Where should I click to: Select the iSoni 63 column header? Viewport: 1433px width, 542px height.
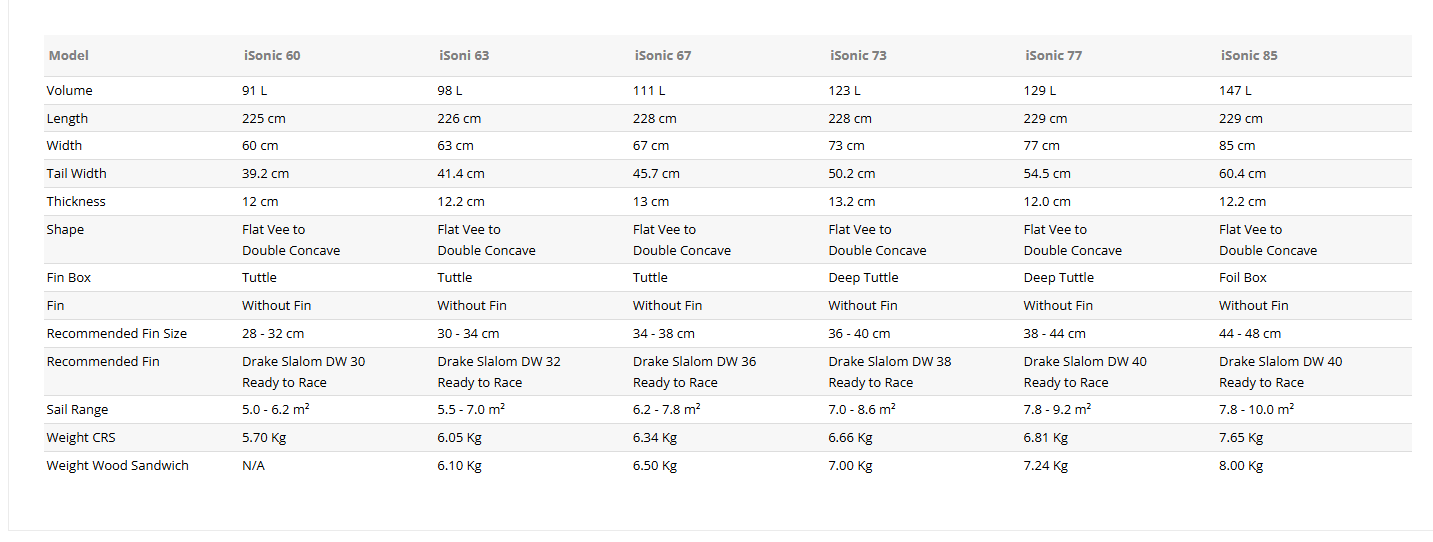click(464, 56)
